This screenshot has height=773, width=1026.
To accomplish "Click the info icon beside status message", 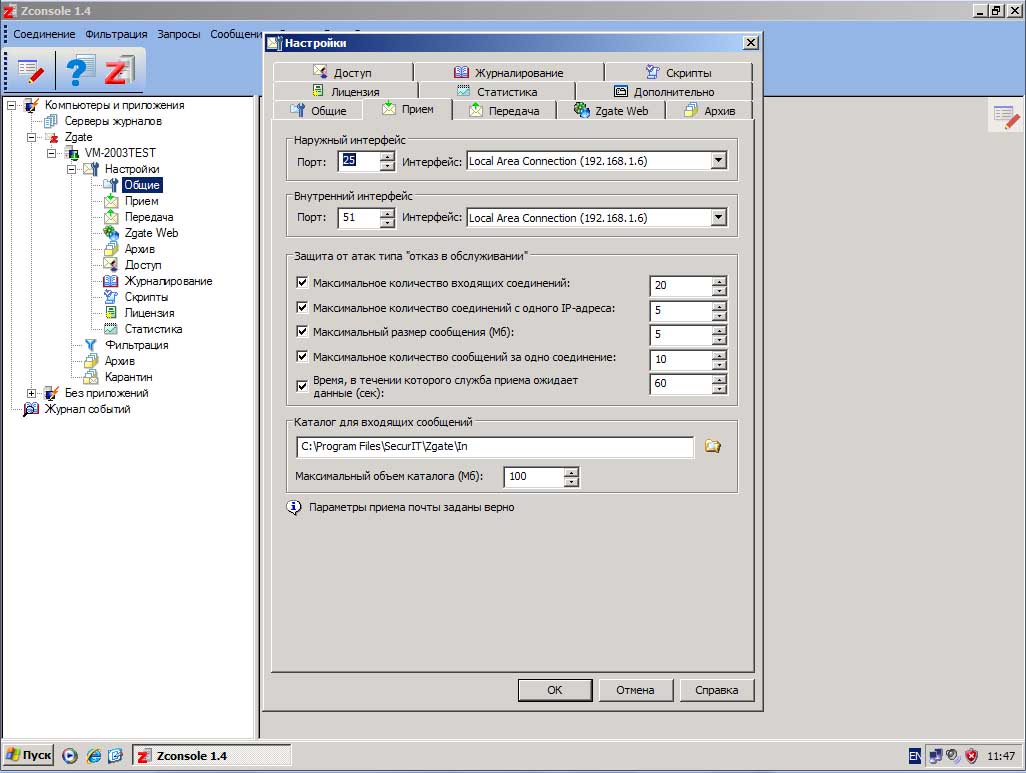I will (294, 507).
